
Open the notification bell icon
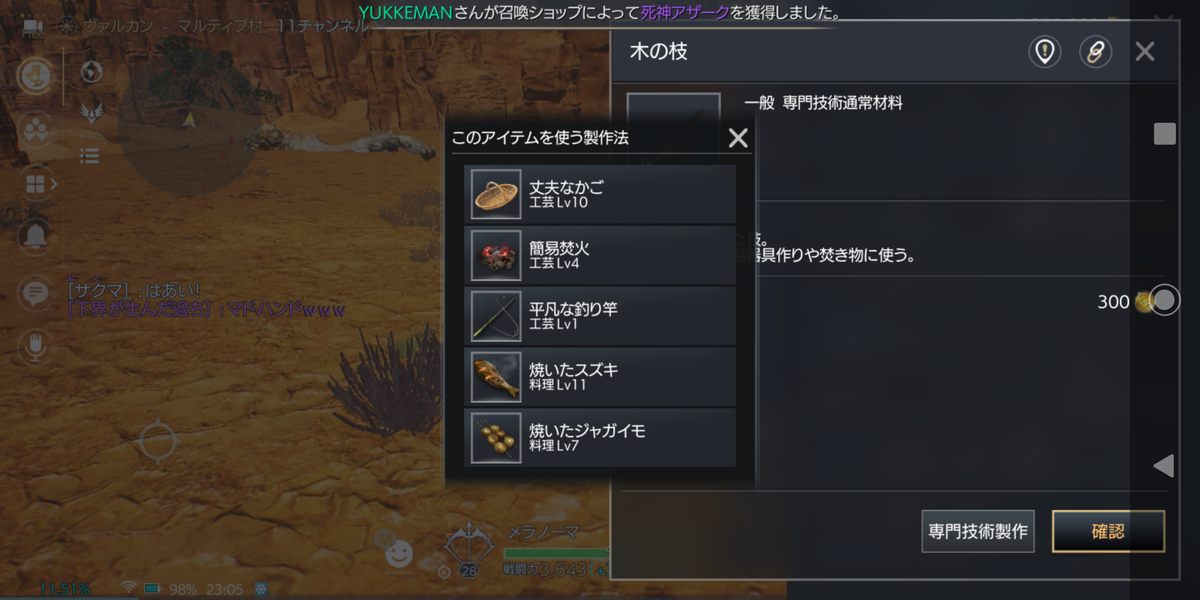coord(35,236)
